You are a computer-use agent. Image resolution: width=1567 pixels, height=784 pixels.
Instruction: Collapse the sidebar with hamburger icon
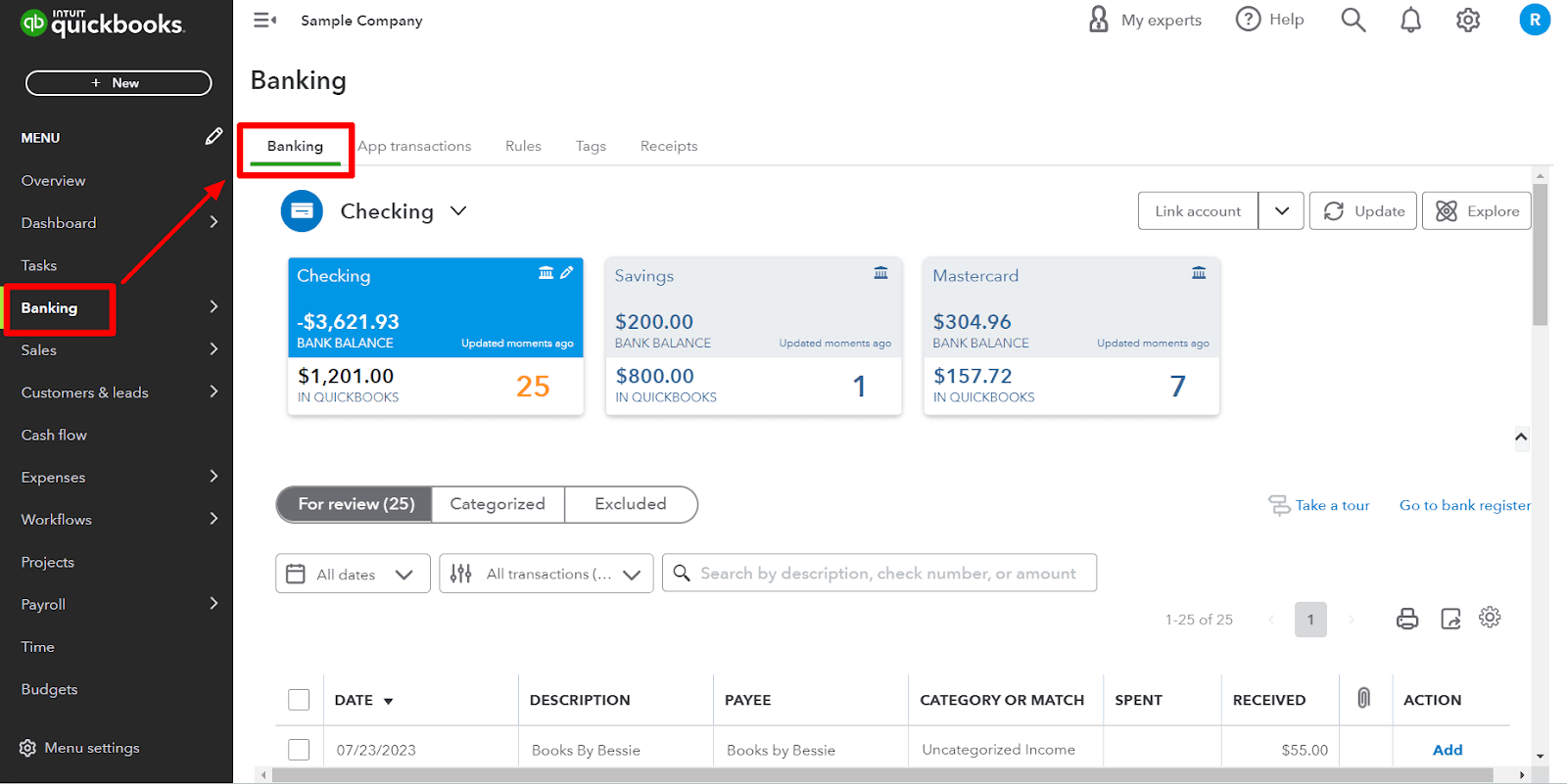[x=264, y=20]
